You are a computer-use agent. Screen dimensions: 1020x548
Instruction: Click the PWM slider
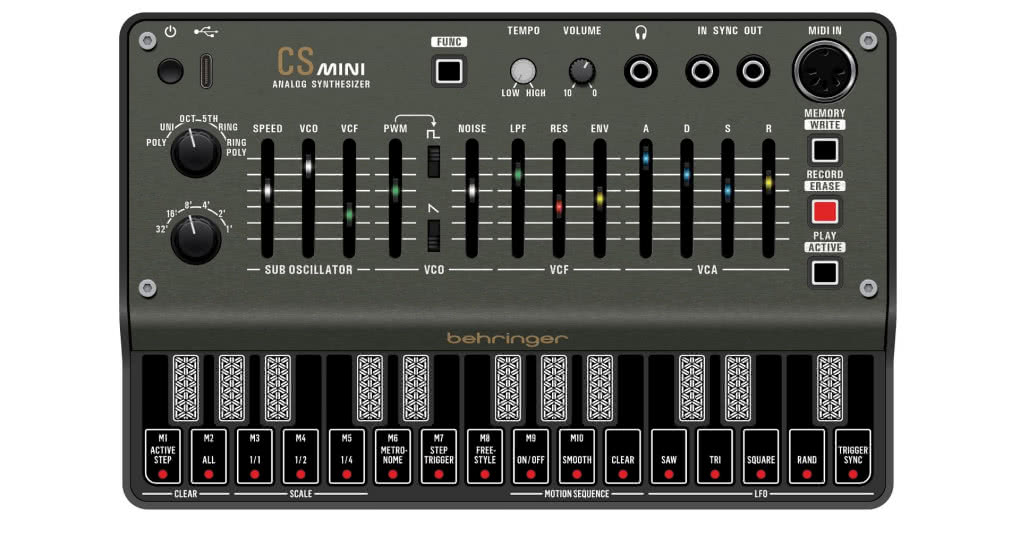395,199
